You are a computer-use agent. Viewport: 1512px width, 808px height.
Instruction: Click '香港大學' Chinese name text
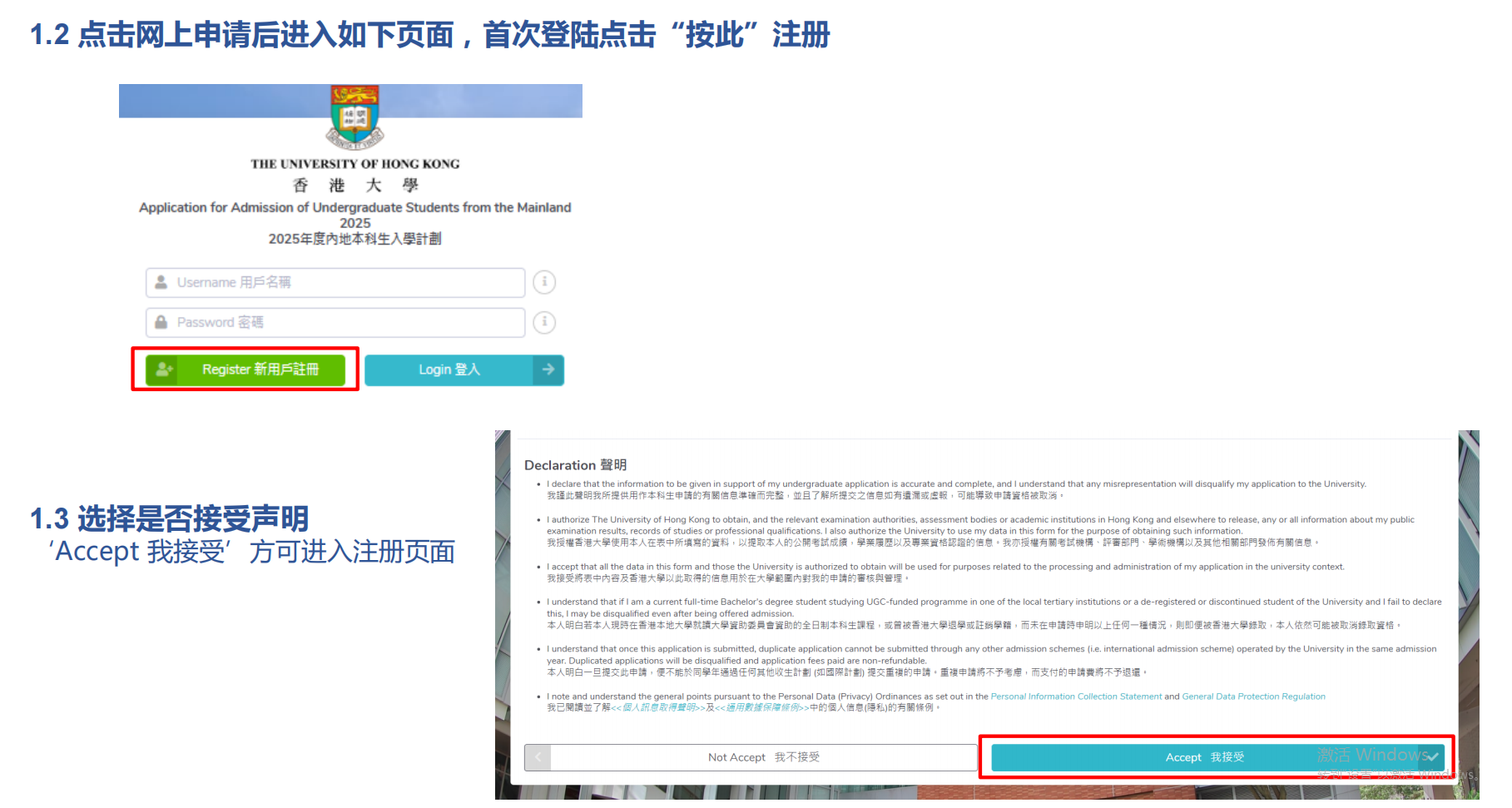click(355, 185)
